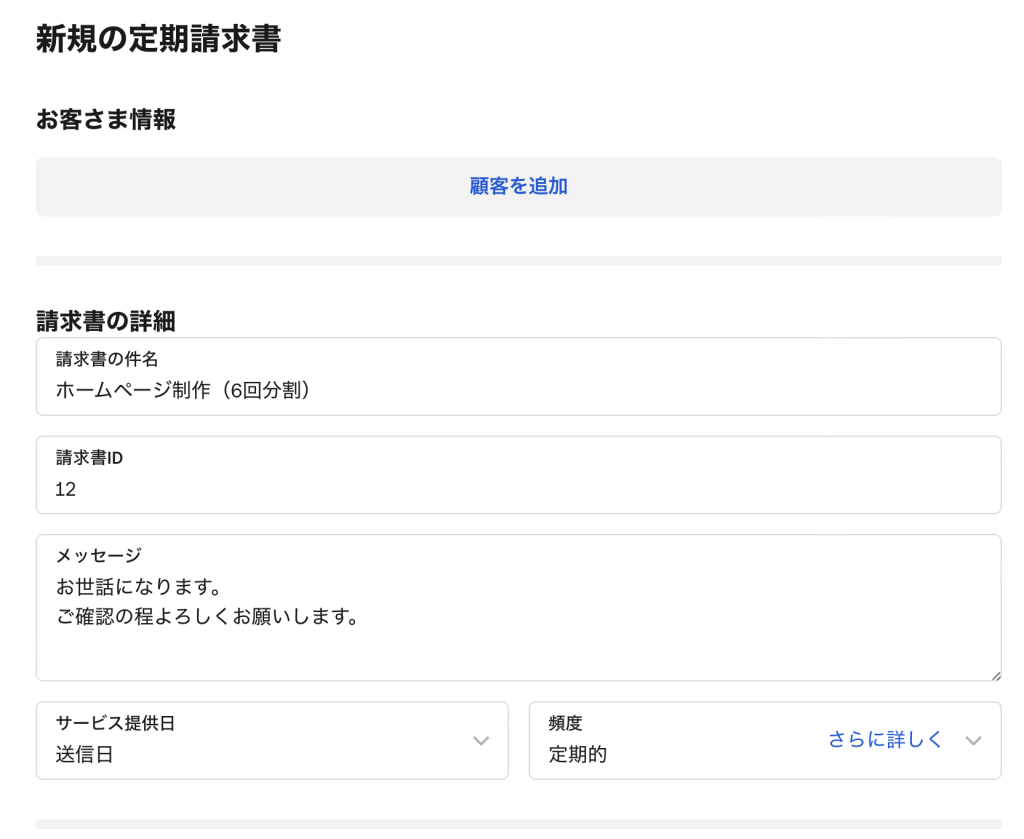Click the お世話になります。 line in the message

(138, 585)
